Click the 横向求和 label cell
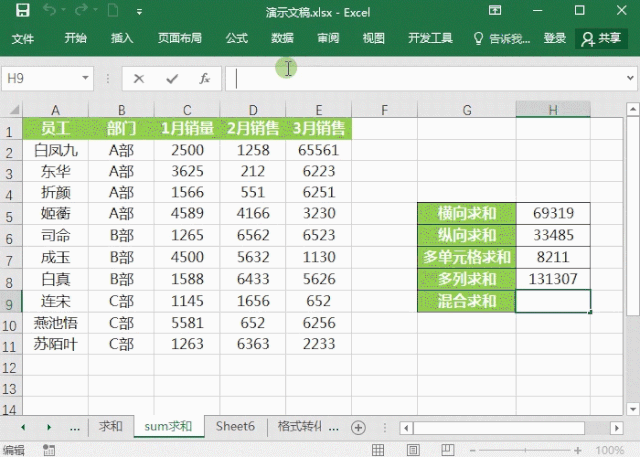The height and width of the screenshot is (457, 640). pyautogui.click(x=467, y=213)
